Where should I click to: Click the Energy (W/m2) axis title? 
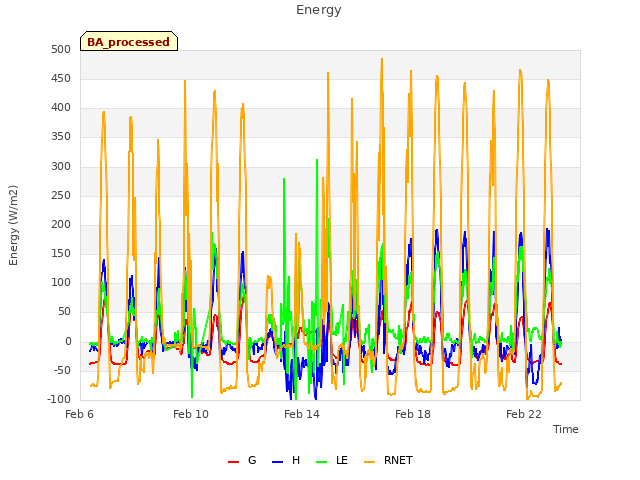click(13, 225)
